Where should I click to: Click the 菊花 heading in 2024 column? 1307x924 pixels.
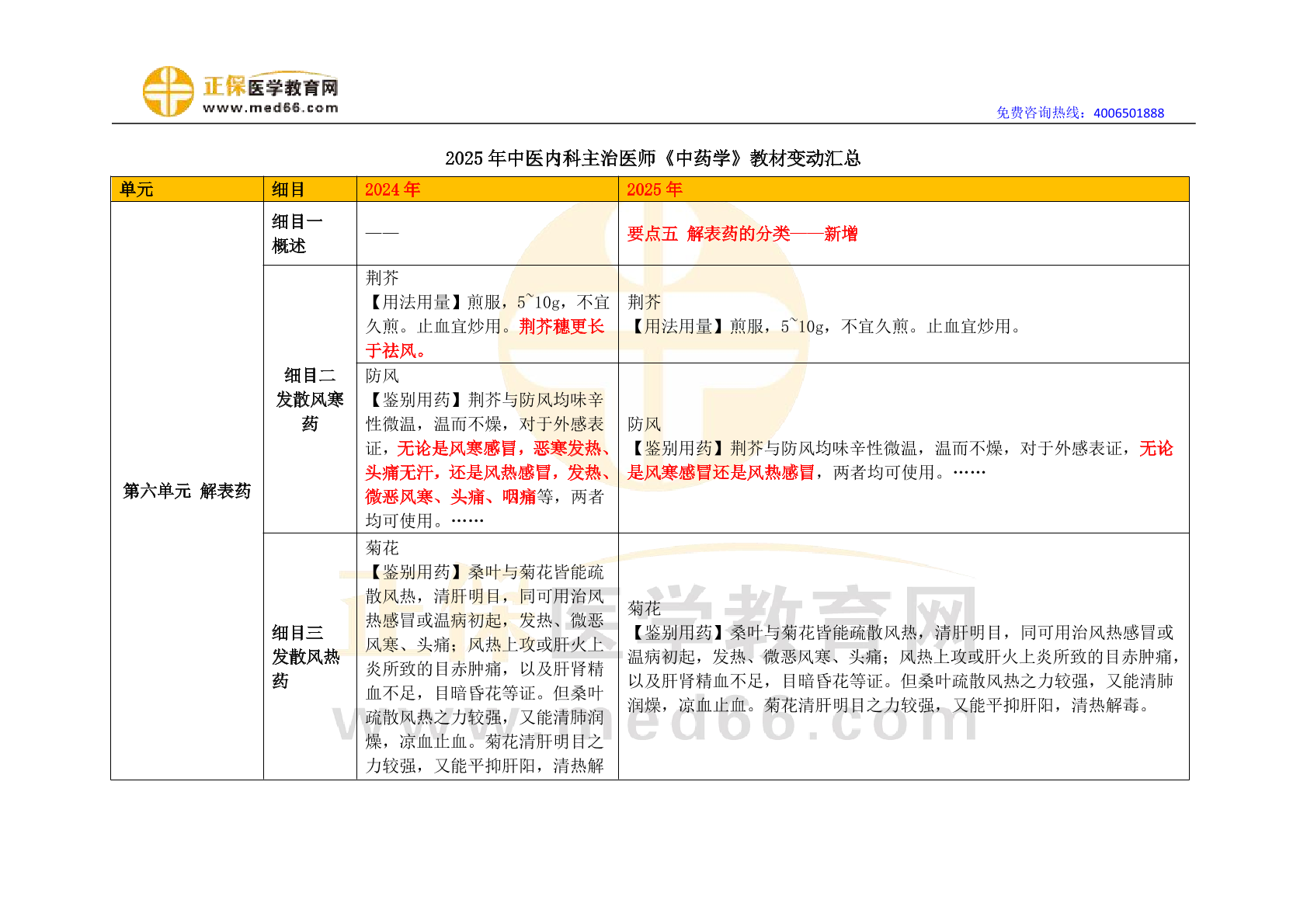[382, 548]
